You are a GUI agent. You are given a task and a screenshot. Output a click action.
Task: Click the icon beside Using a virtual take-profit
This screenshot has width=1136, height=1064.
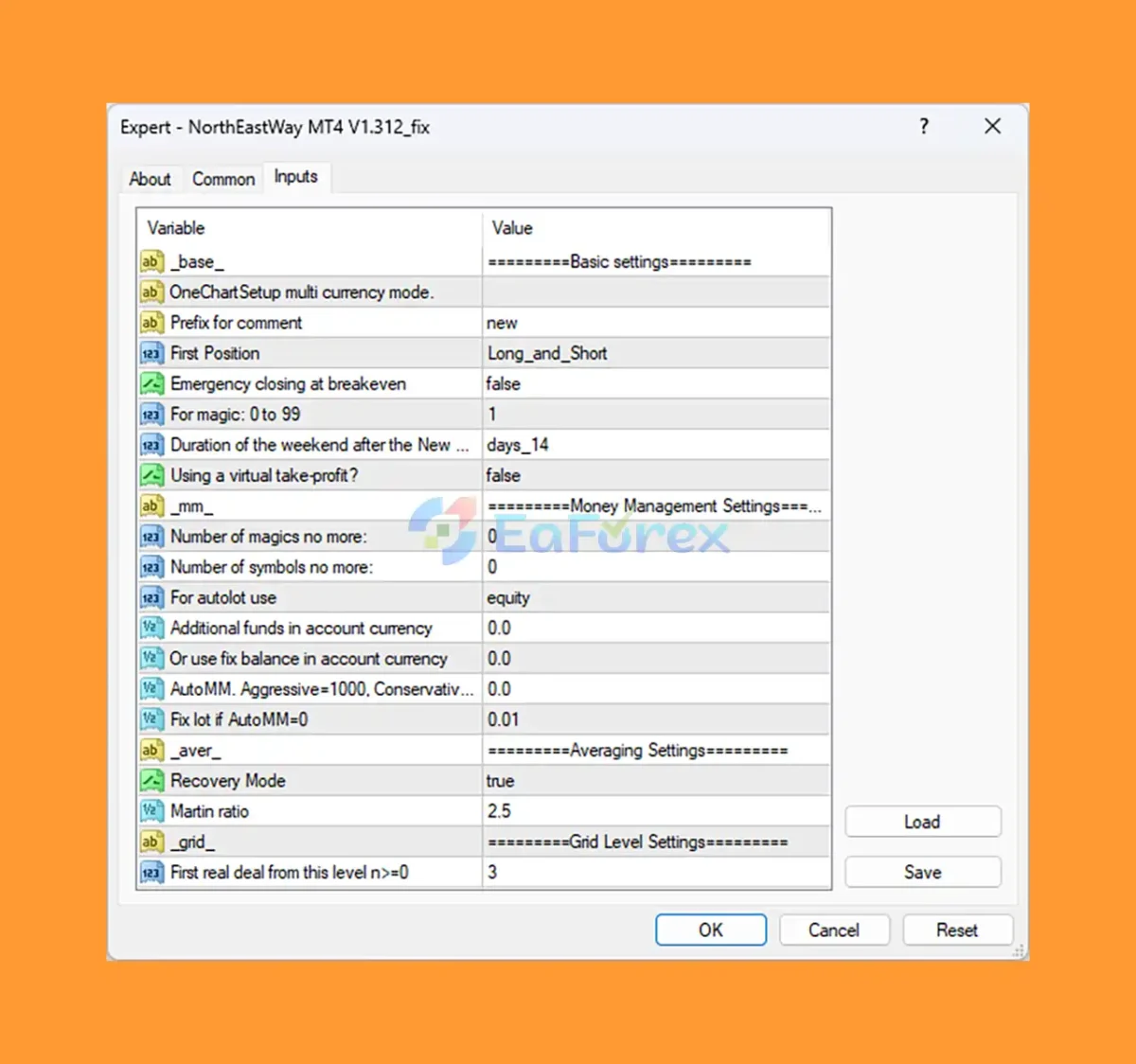pyautogui.click(x=151, y=475)
